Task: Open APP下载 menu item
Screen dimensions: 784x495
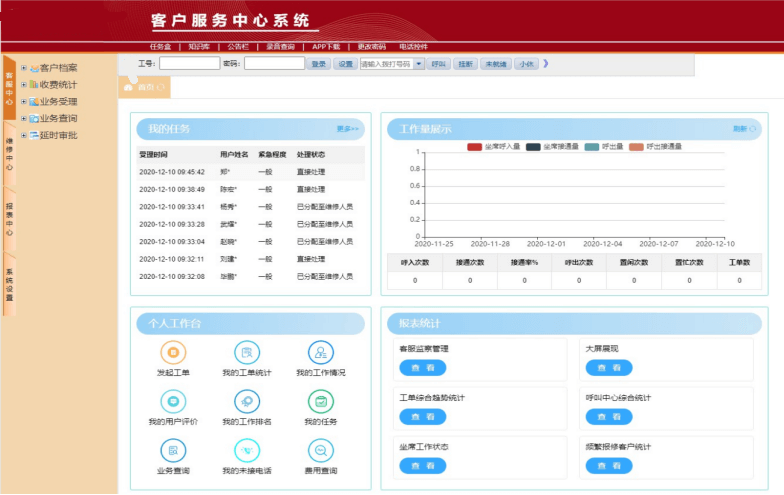Action: click(326, 46)
